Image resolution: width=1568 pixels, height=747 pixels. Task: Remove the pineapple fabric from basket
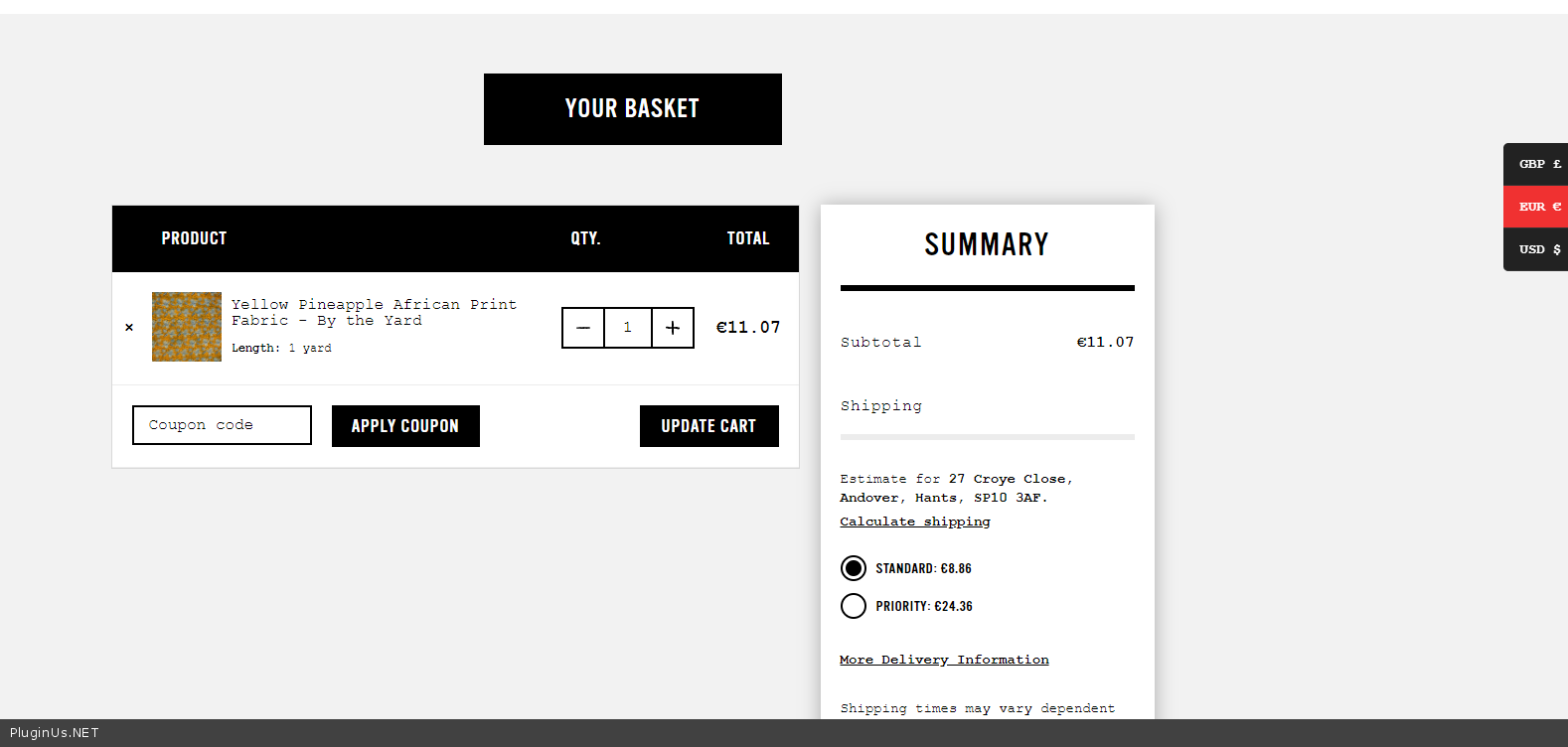click(129, 327)
